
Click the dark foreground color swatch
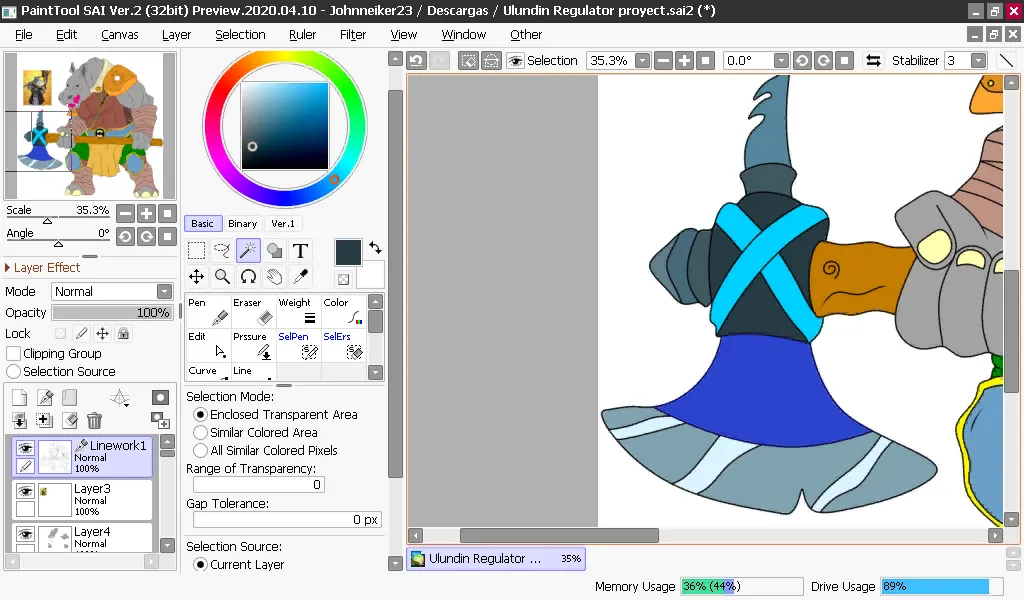[x=348, y=253]
